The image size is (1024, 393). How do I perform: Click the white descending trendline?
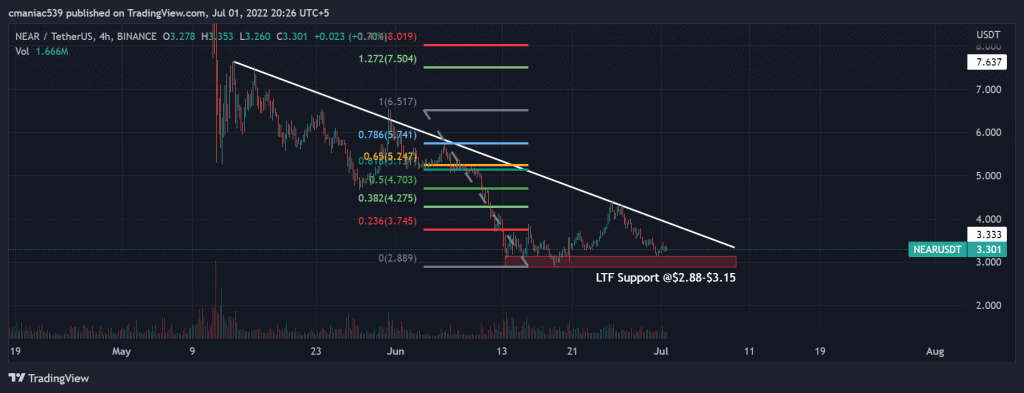coord(483,154)
